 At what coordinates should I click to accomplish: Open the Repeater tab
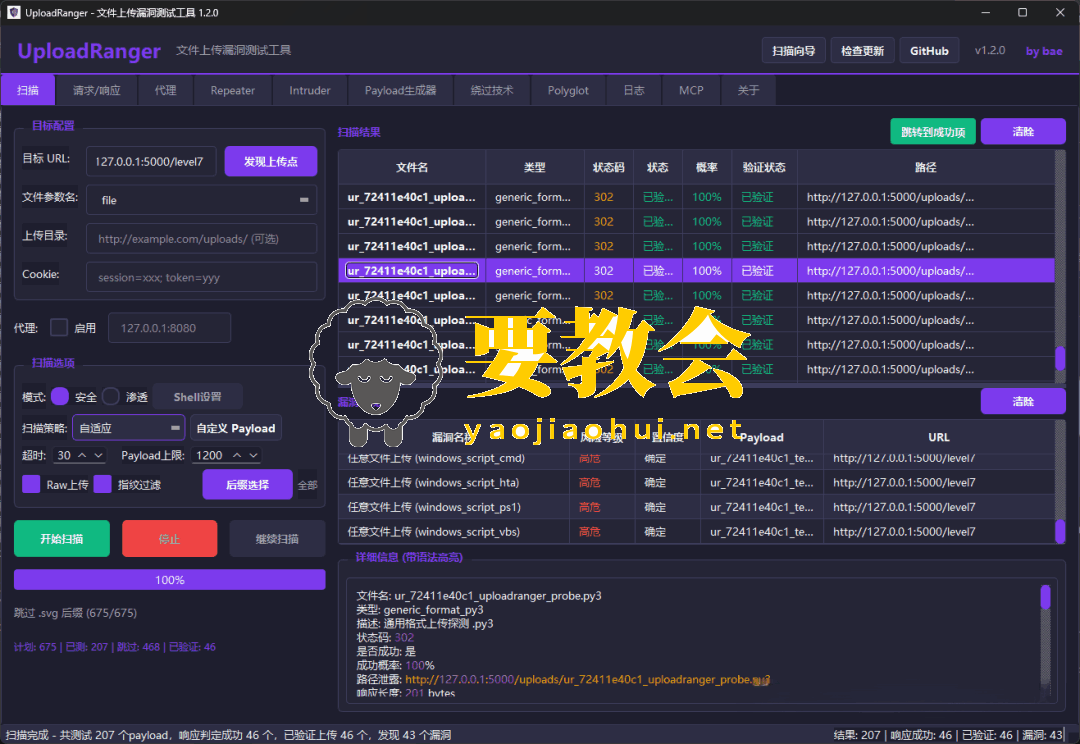tap(233, 90)
